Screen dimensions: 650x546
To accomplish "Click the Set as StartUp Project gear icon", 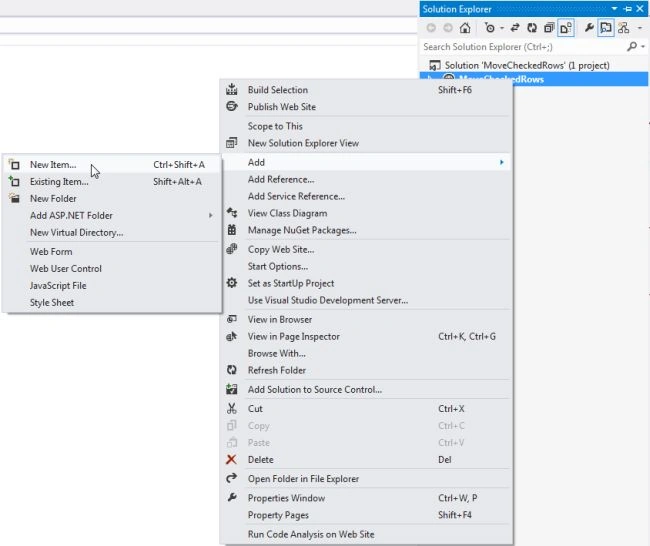I will 232,283.
